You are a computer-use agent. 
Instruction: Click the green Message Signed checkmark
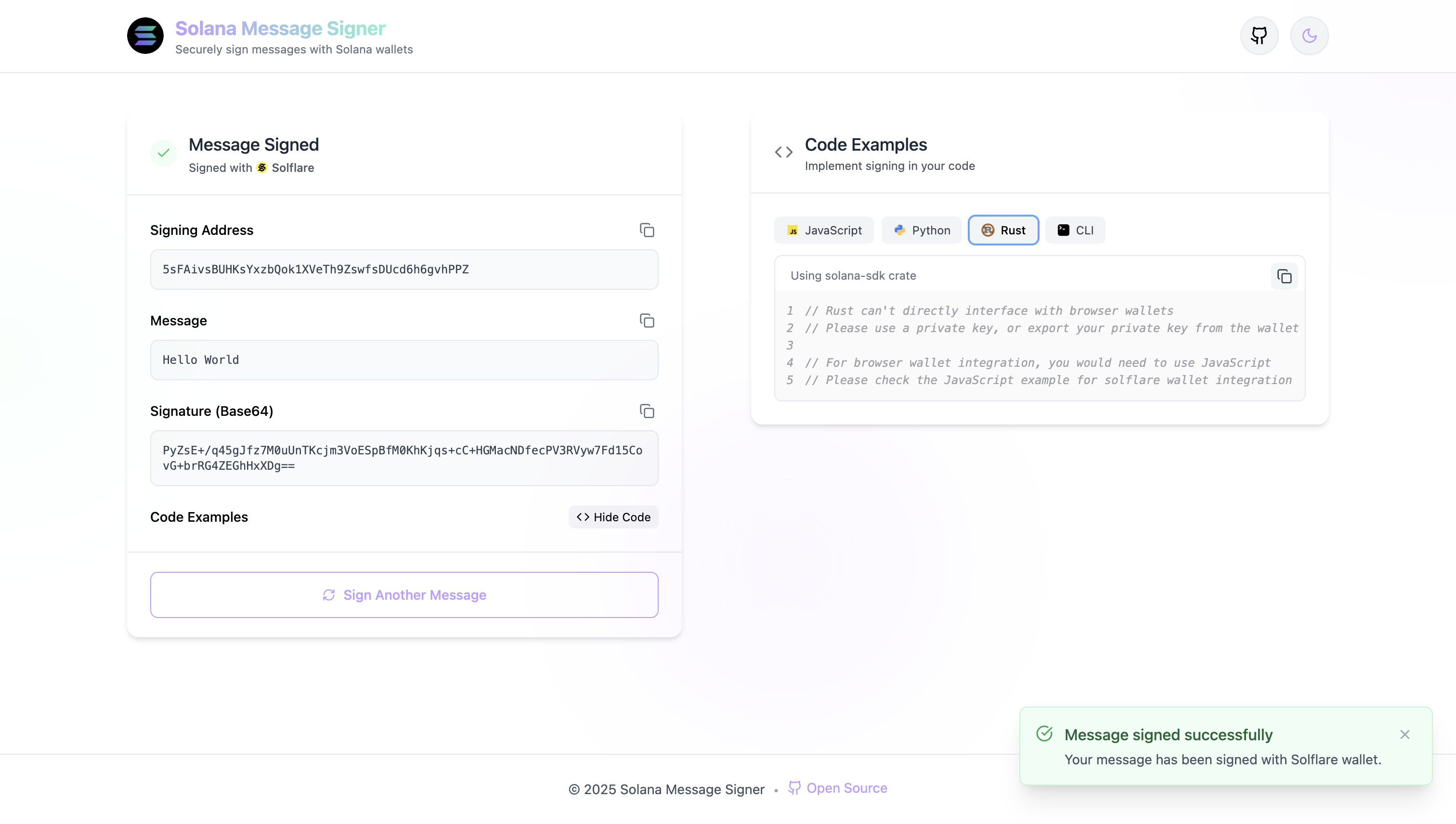(164, 153)
